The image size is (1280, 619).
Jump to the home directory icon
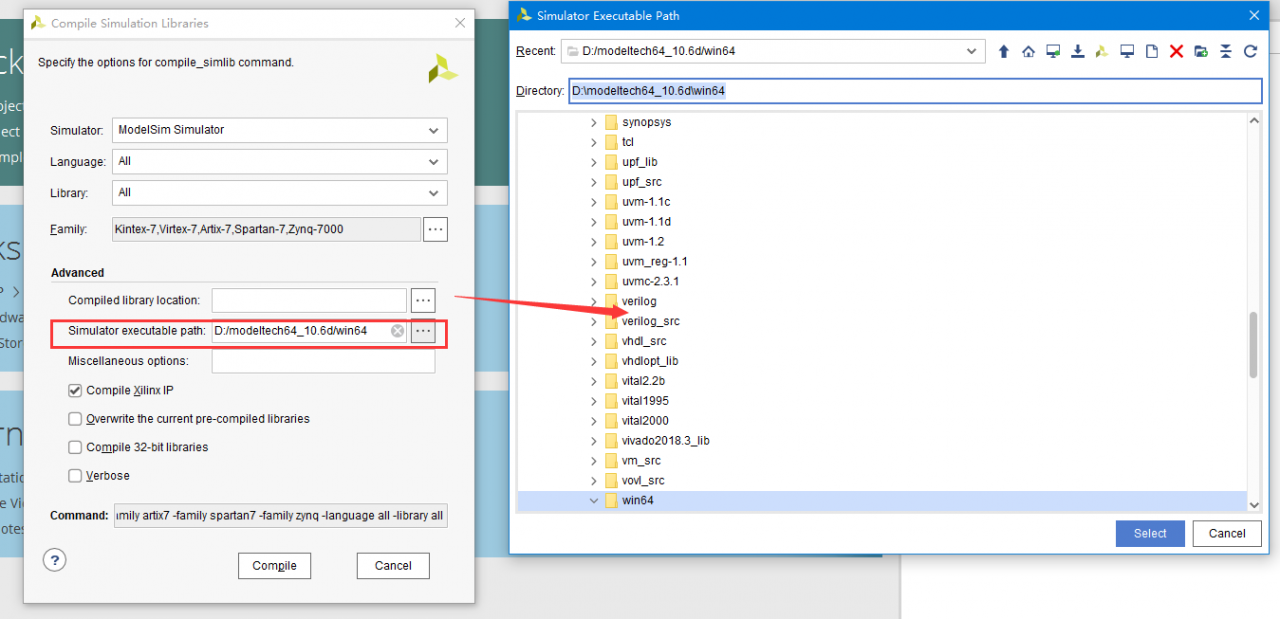pyautogui.click(x=1028, y=51)
